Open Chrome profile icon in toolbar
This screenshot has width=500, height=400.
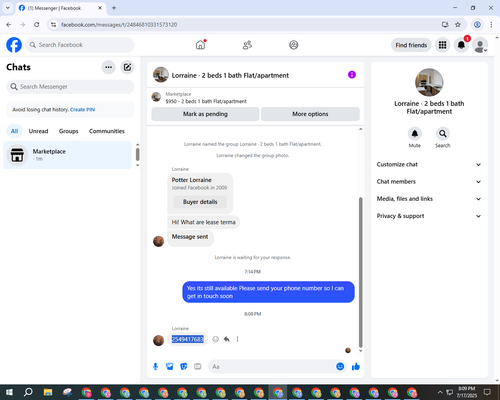[x=477, y=25]
